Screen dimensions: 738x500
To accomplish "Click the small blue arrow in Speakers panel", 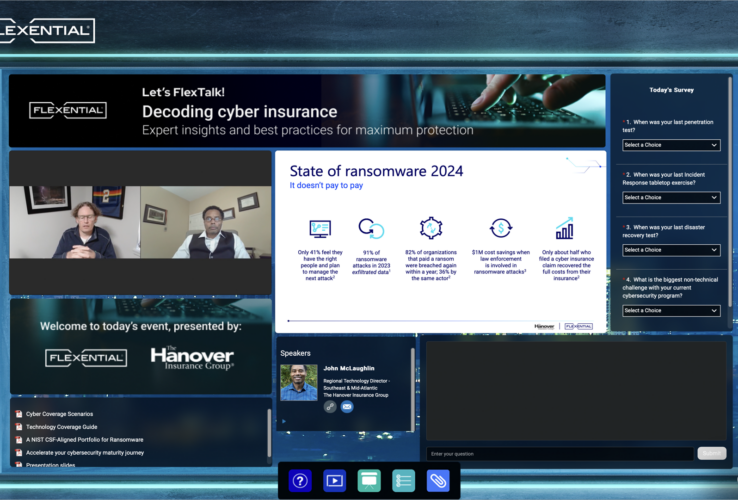I will pyautogui.click(x=284, y=421).
